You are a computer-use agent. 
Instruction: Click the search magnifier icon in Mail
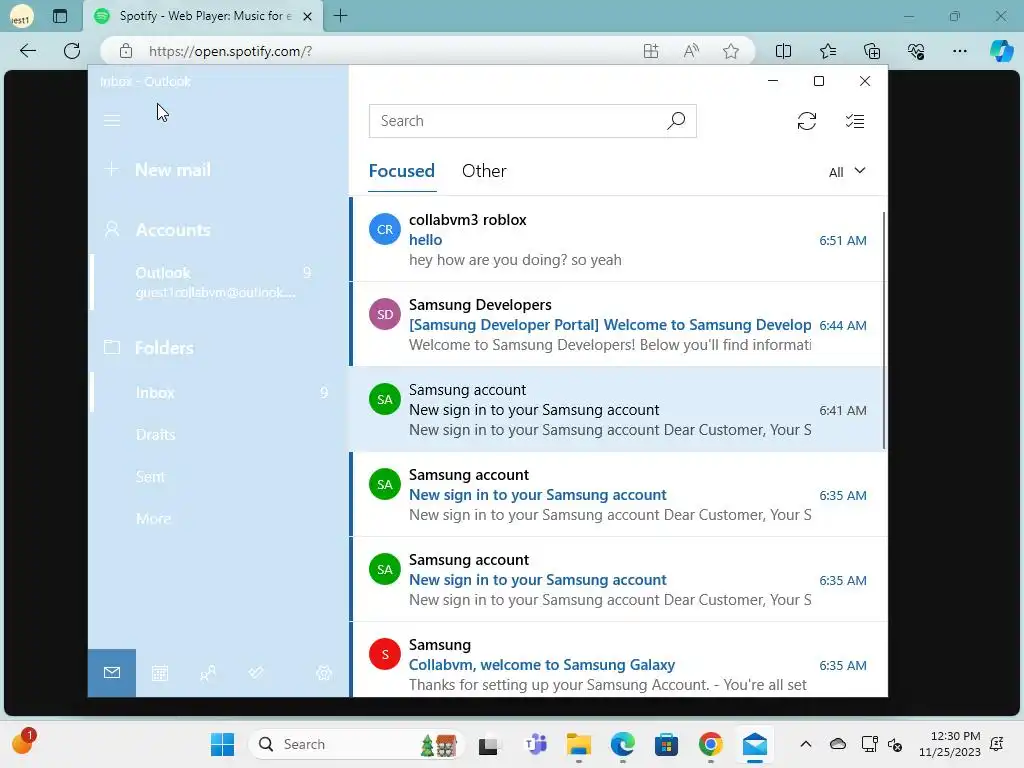pyautogui.click(x=676, y=121)
